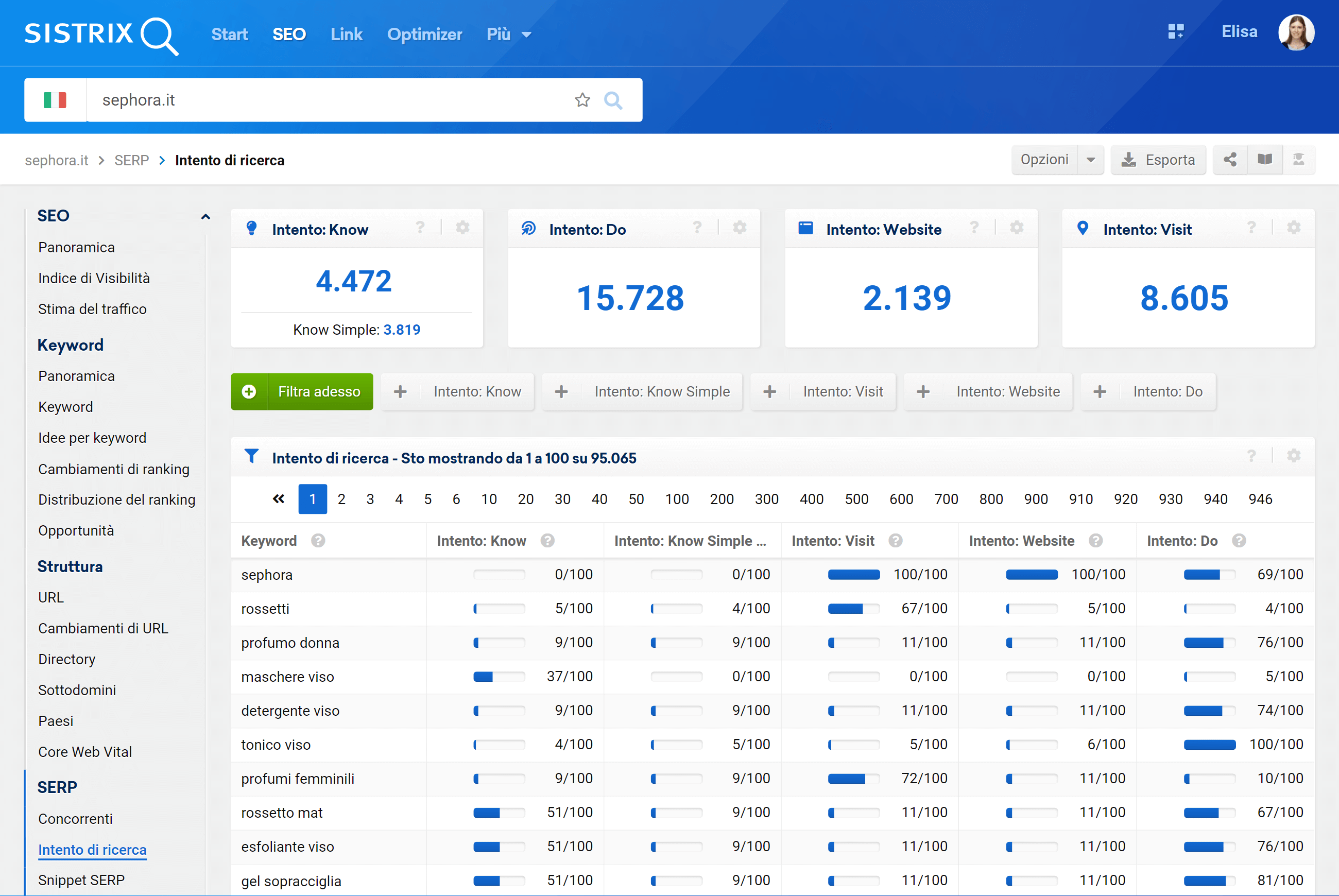Viewport: 1339px width, 896px height.
Task: Go to results page 946
Action: [1260, 499]
